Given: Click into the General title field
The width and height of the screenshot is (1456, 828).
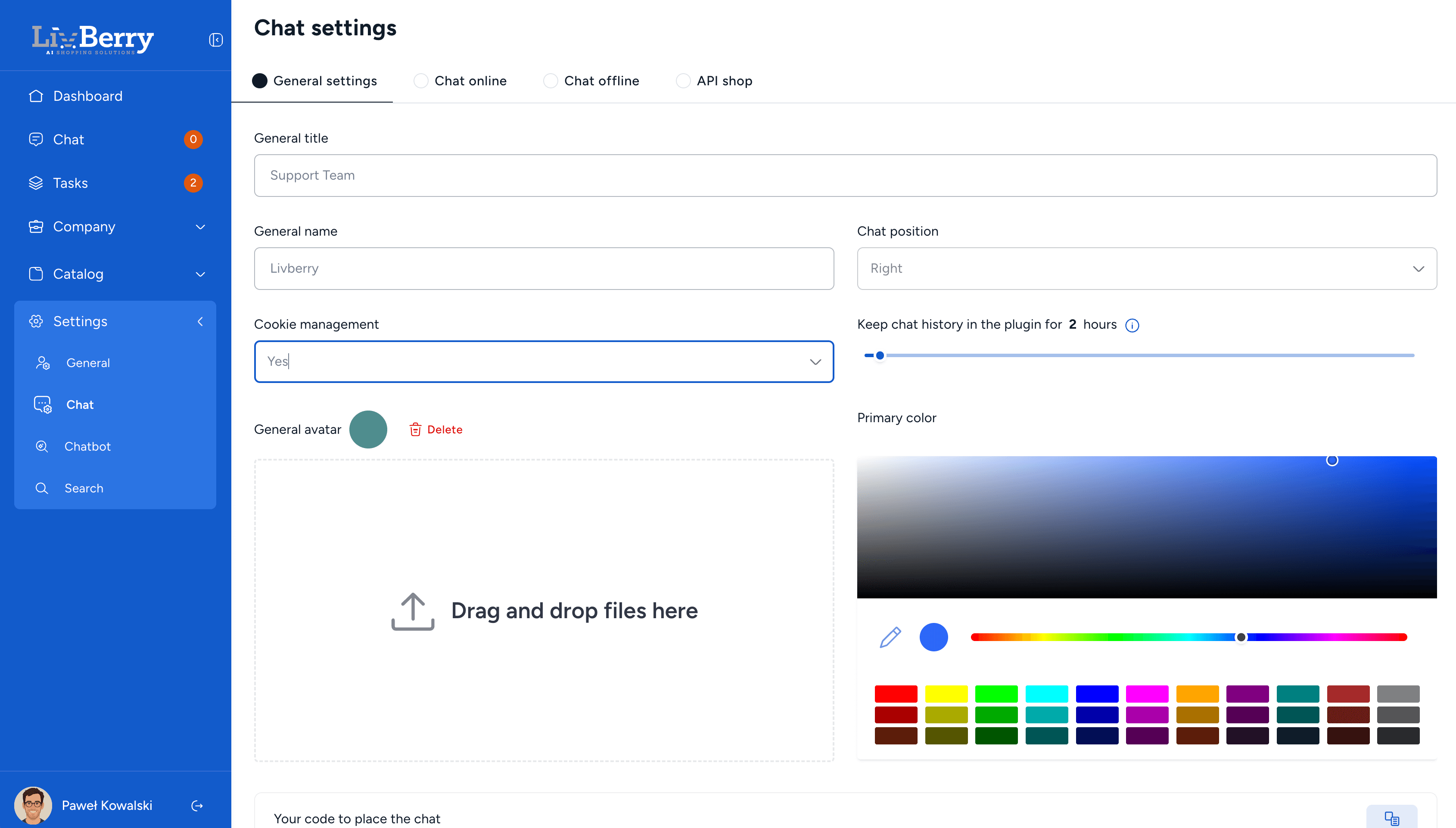Looking at the screenshot, I should (x=845, y=175).
